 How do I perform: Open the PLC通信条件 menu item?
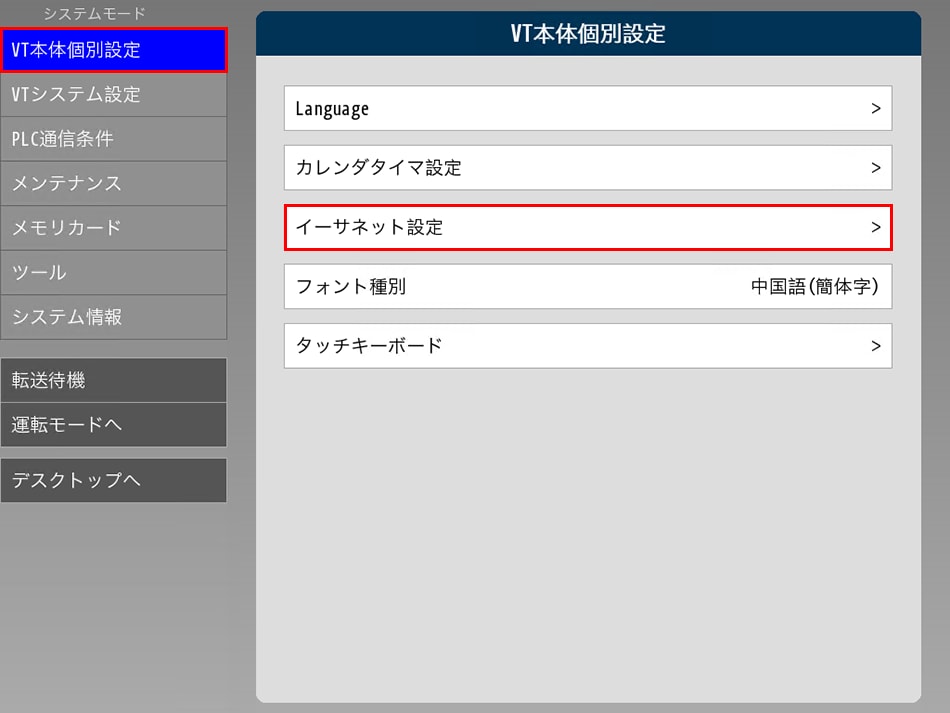pyautogui.click(x=113, y=139)
